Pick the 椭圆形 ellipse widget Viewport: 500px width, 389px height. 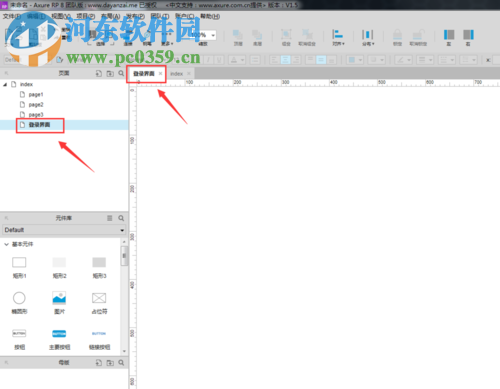click(x=19, y=303)
